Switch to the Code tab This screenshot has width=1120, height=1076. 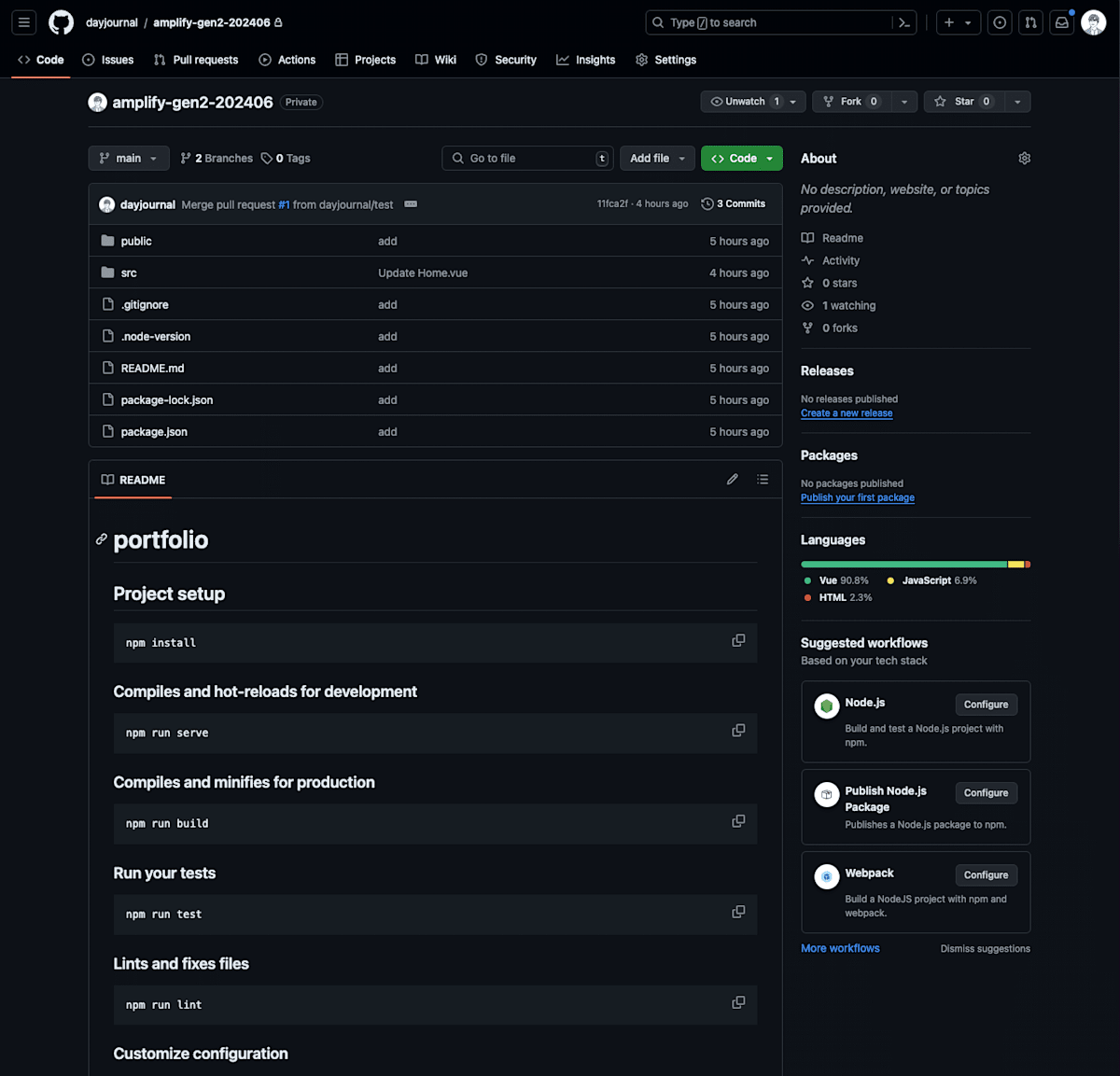tap(41, 60)
